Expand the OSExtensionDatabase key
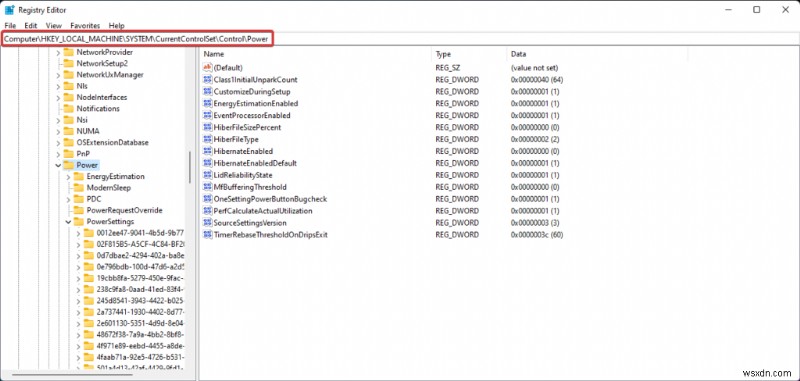The width and height of the screenshot is (800, 381). point(58,142)
